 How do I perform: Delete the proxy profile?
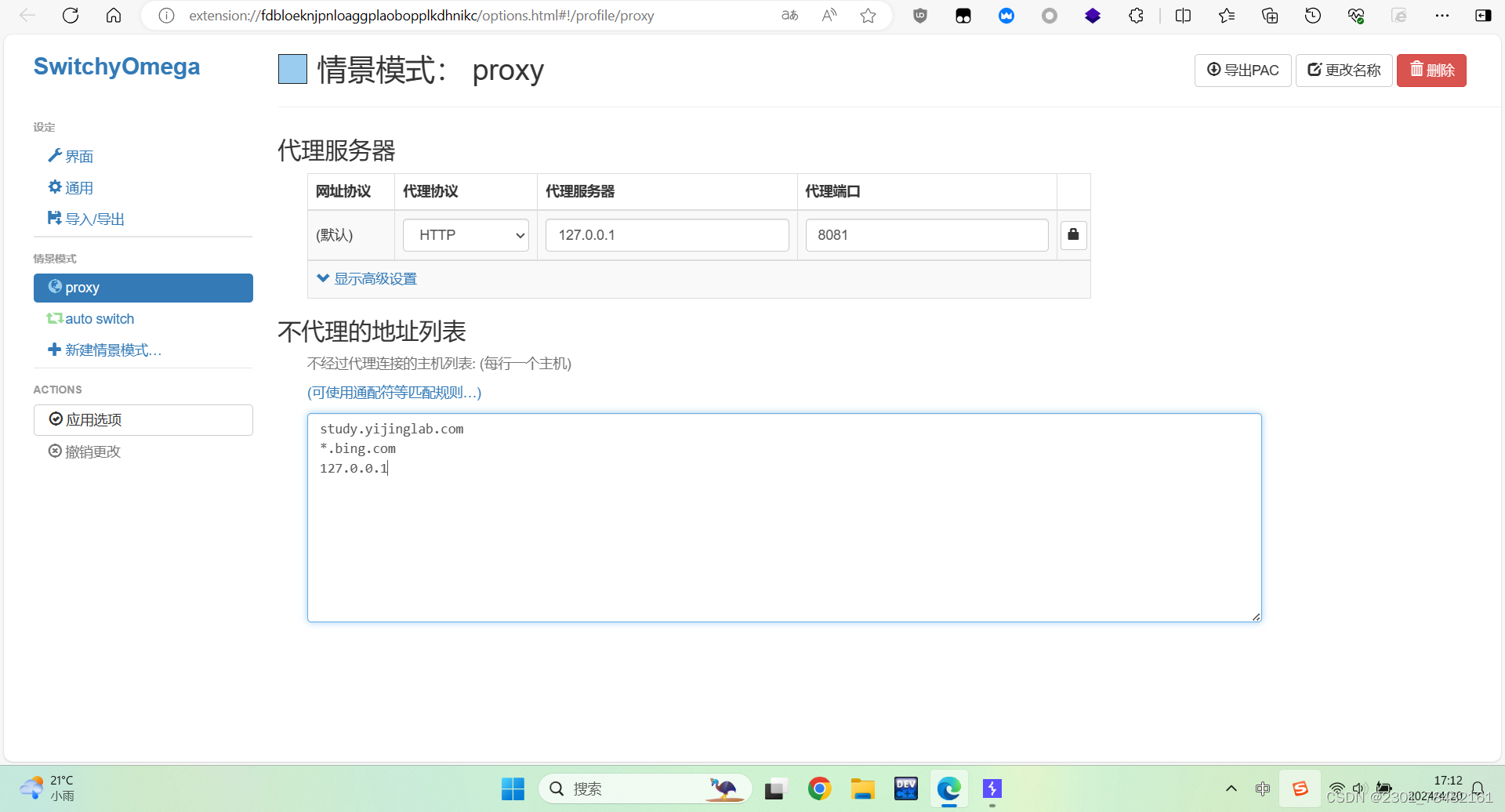pyautogui.click(x=1431, y=71)
